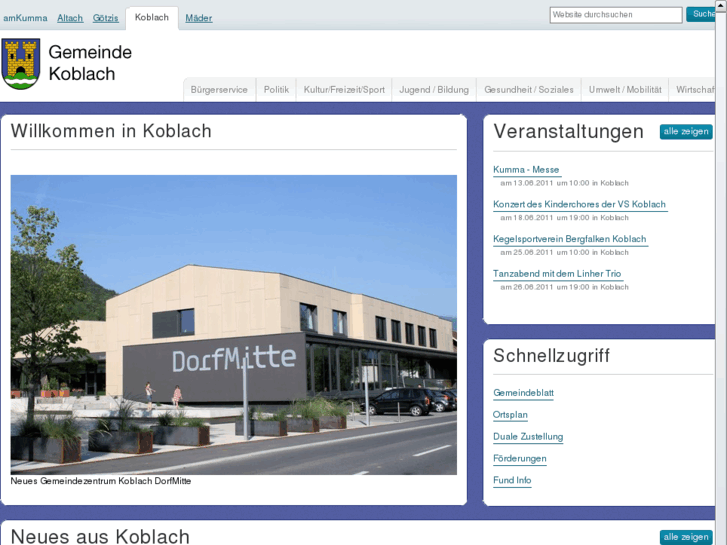Image resolution: width=727 pixels, height=545 pixels.
Task: Click the Suche search button
Action: (x=701, y=14)
